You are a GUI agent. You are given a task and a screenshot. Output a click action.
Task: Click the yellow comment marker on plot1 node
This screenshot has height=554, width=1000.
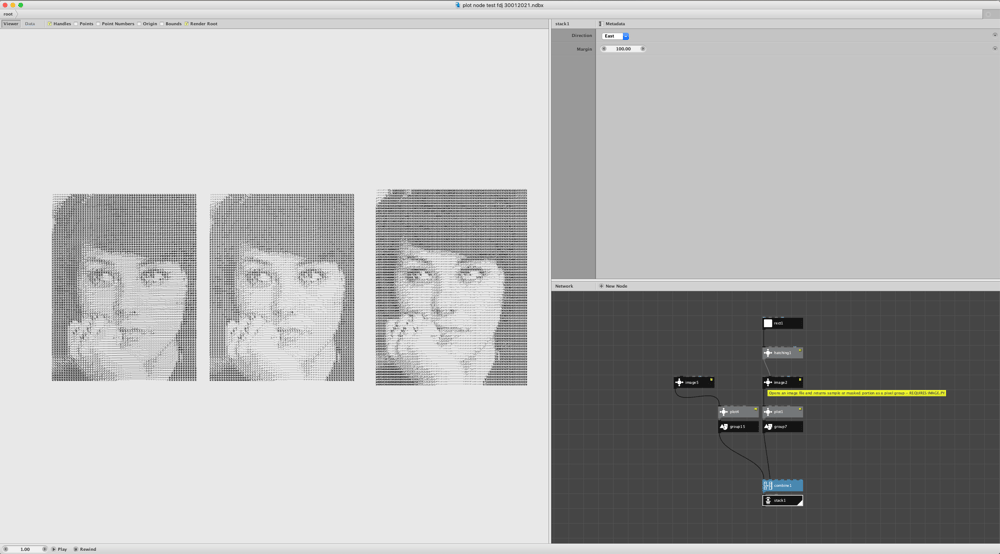(x=800, y=409)
